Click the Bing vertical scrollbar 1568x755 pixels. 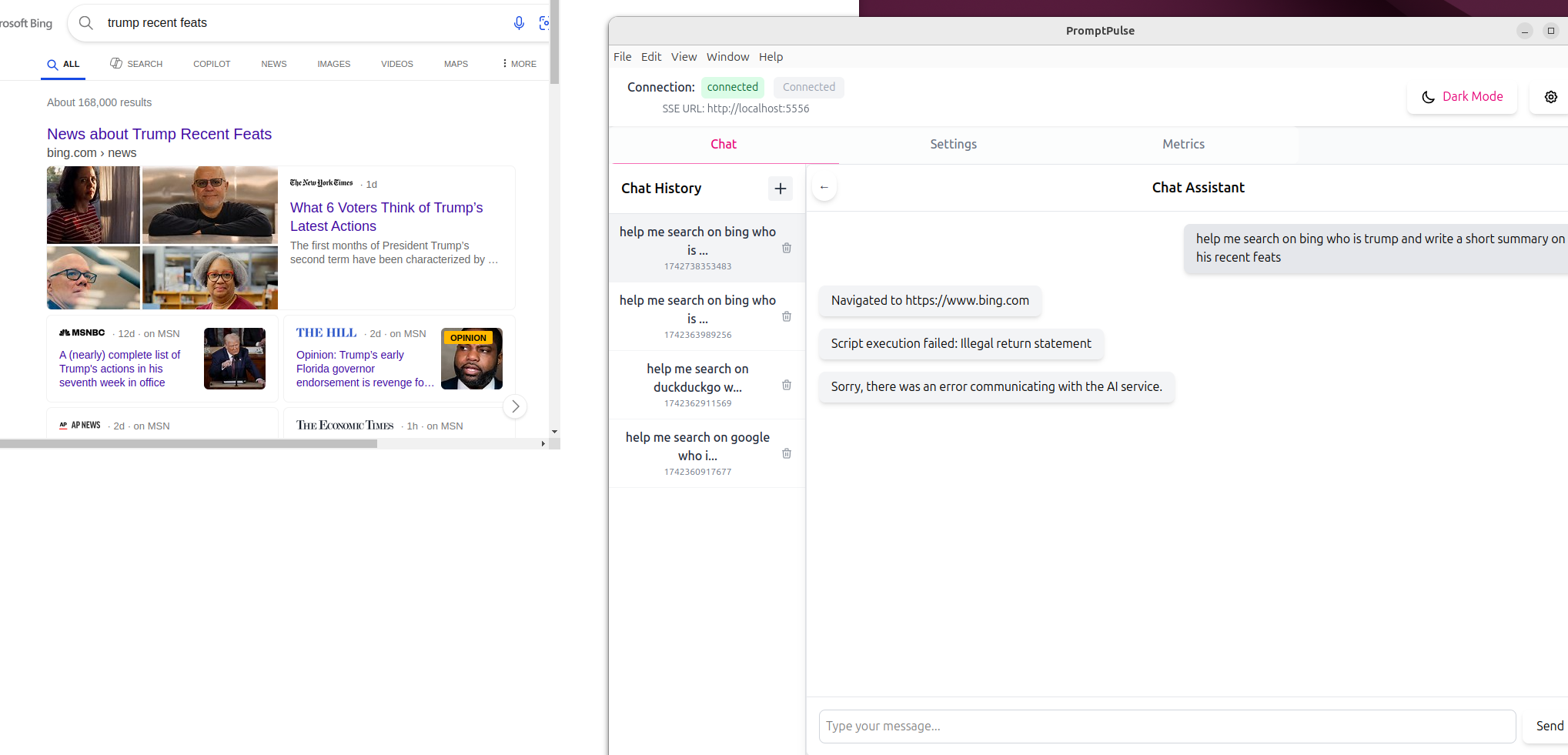point(554,42)
